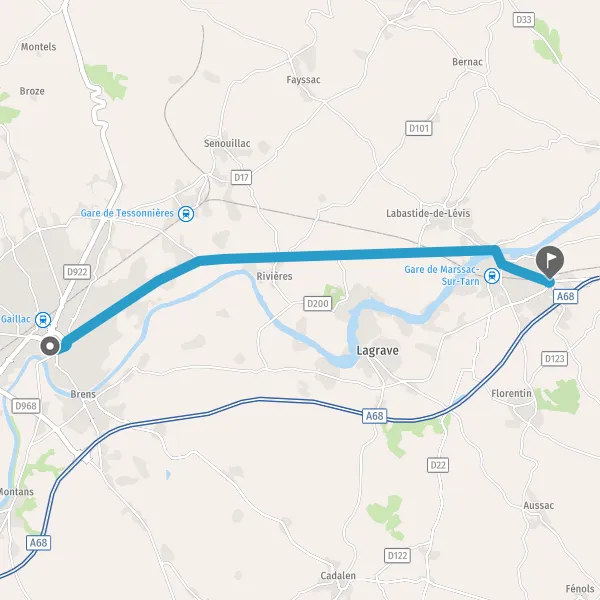Click the D123 road shield

[x=554, y=359]
